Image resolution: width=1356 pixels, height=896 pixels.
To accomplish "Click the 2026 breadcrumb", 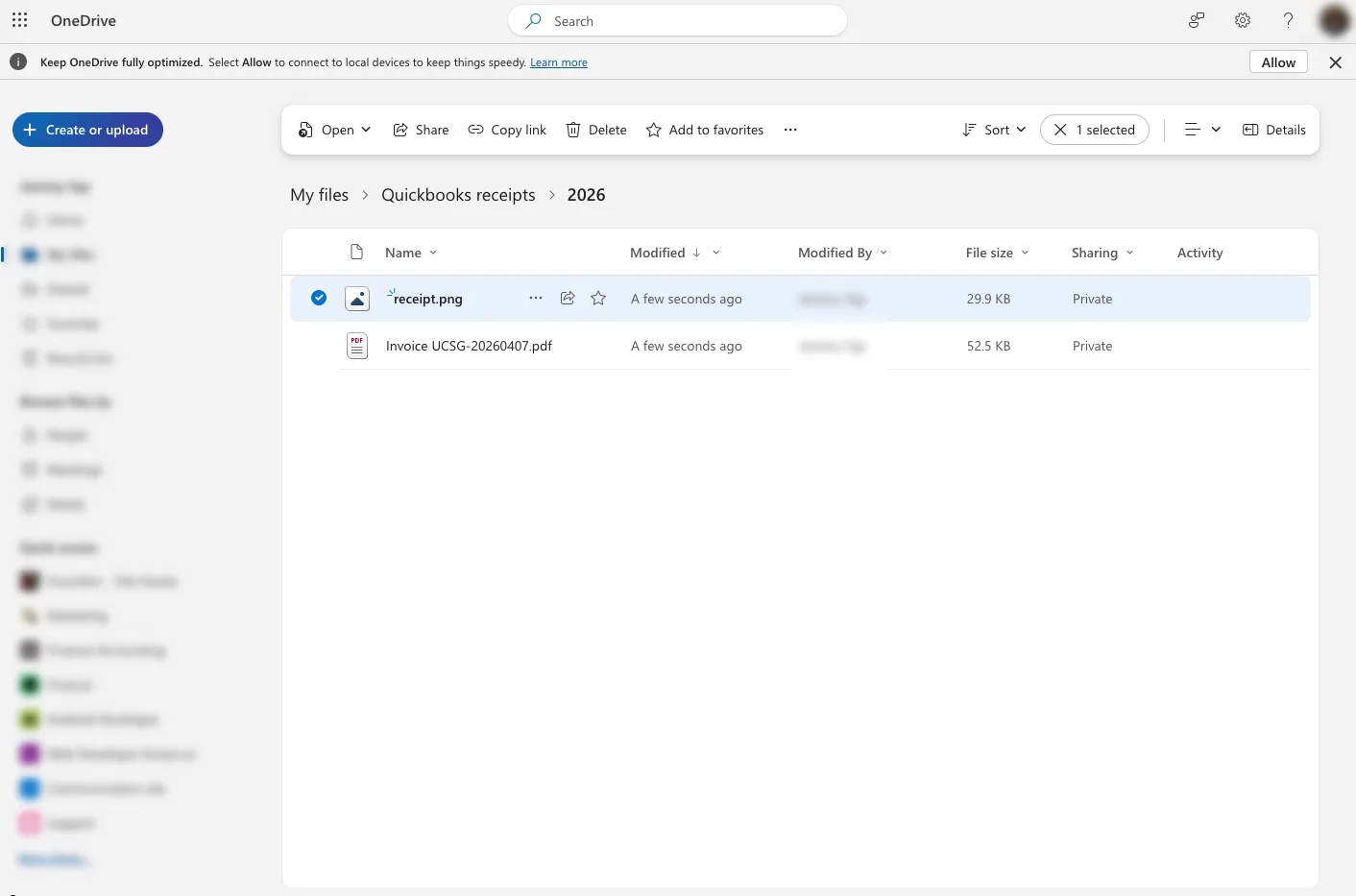I will 586,195.
